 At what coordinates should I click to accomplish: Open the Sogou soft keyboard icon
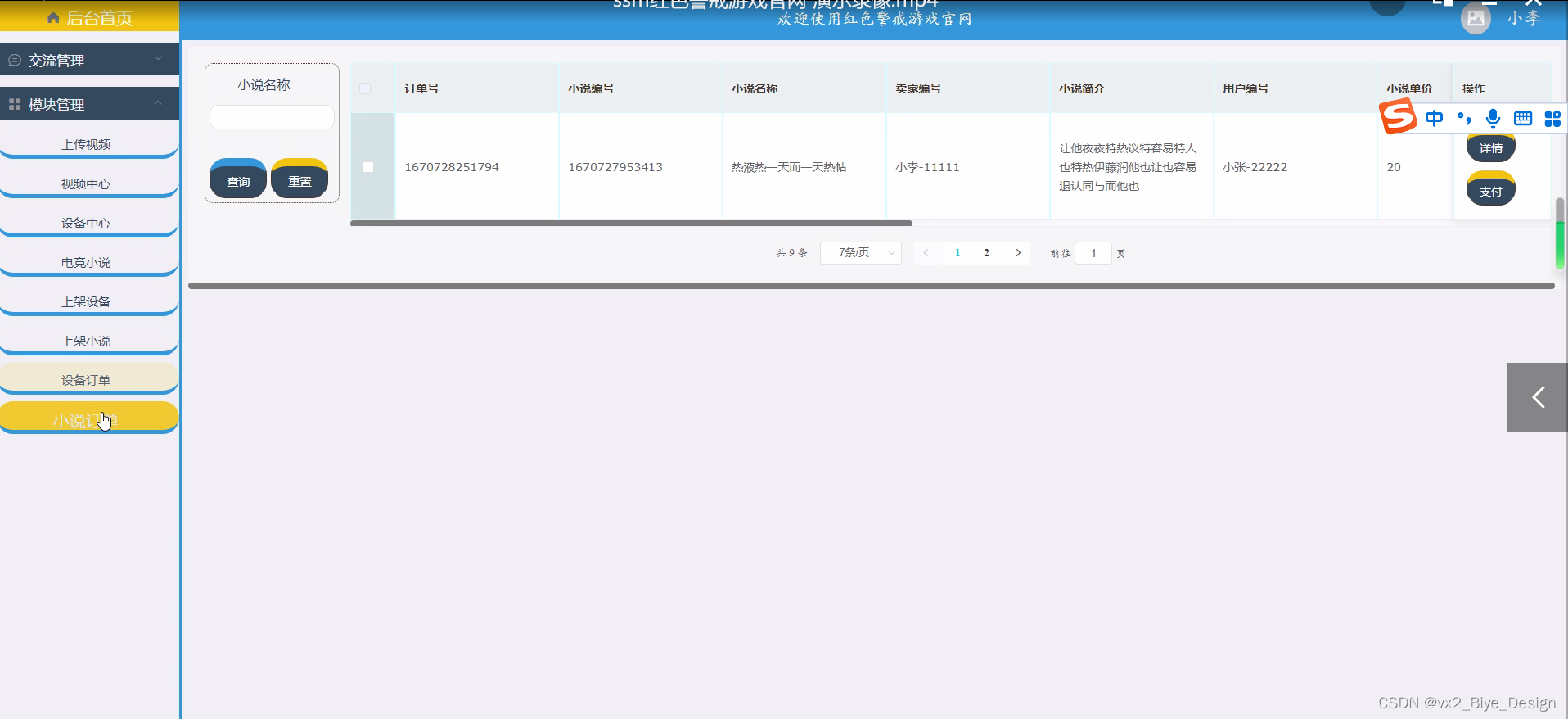pyautogui.click(x=1523, y=118)
